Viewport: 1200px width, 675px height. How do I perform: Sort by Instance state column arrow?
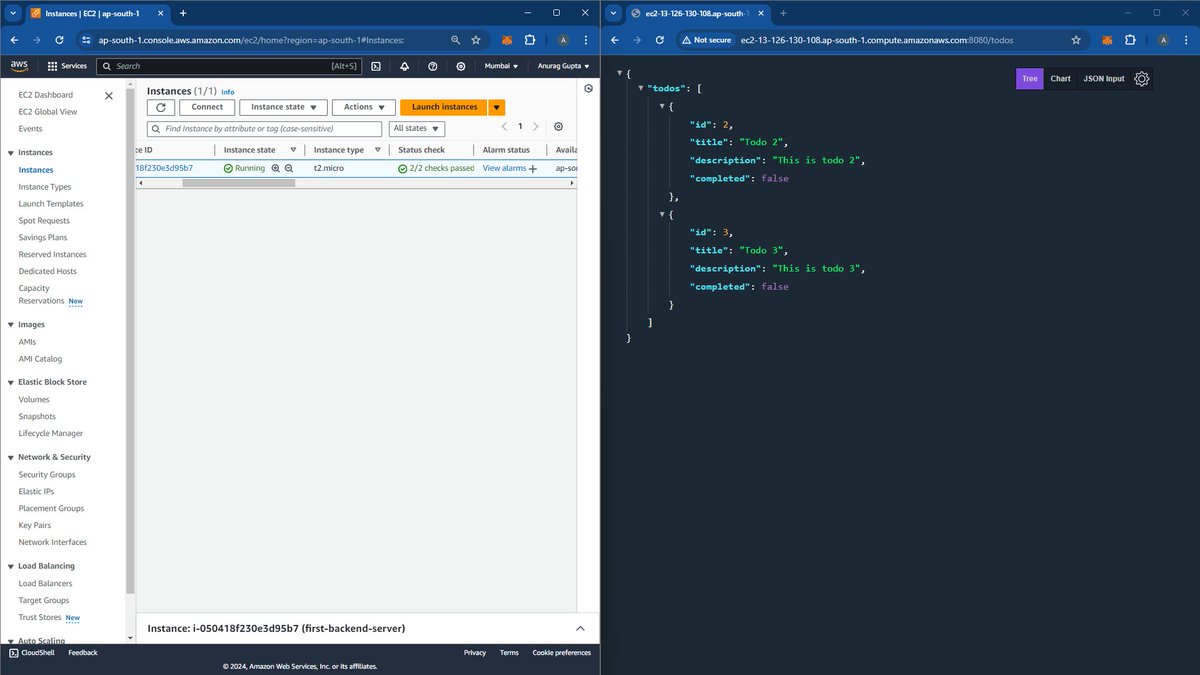[x=293, y=150]
